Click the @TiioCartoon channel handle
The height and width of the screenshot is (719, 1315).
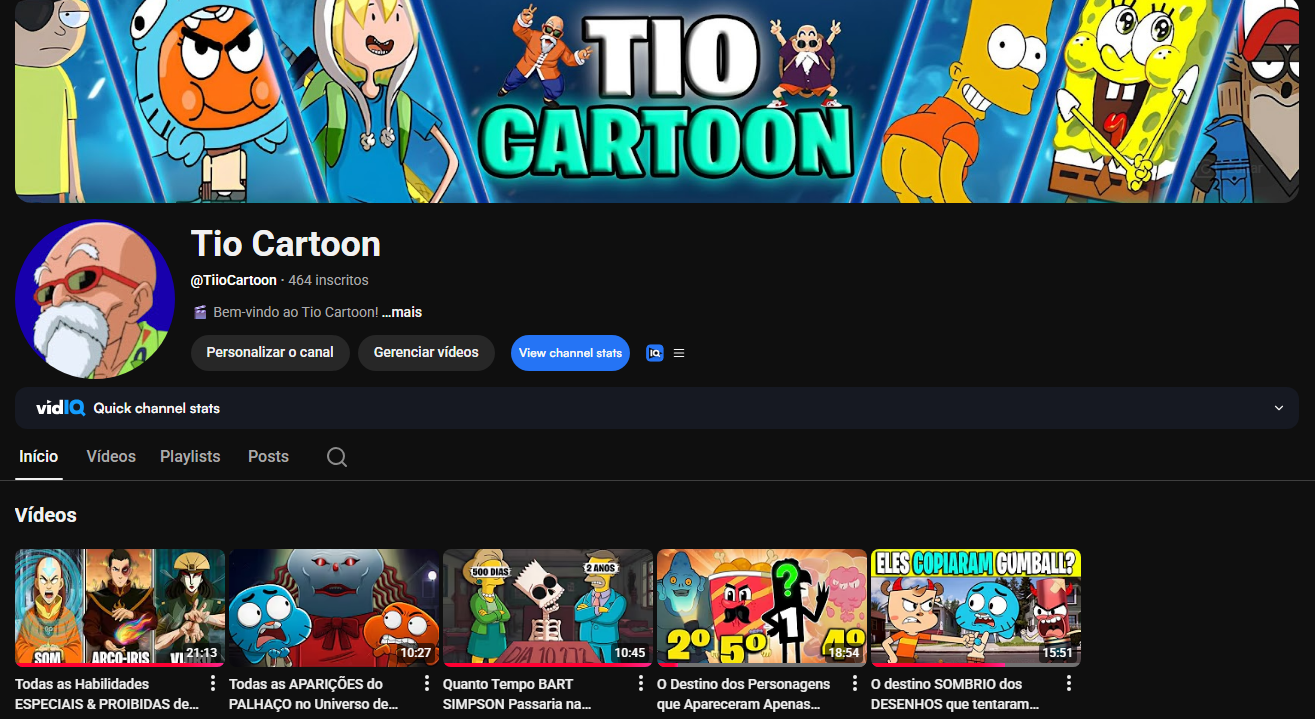click(234, 280)
